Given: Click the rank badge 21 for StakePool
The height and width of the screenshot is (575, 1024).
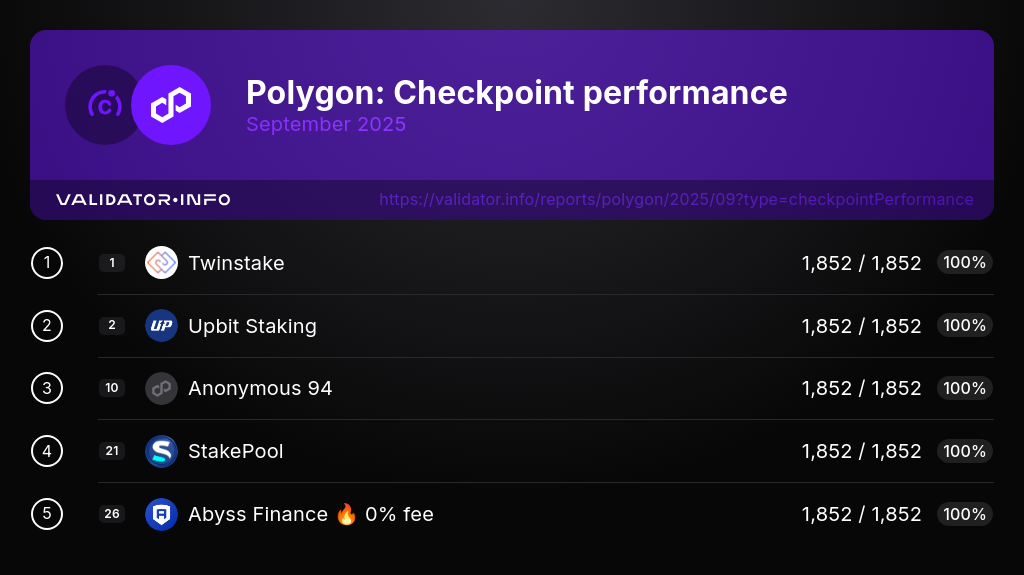Looking at the screenshot, I should (112, 451).
